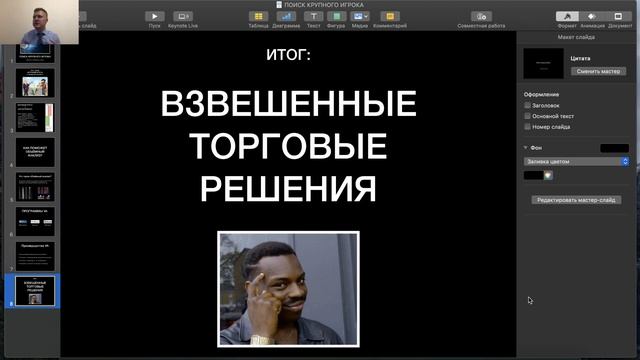Select the meme image on the slide
640x360 pixels.
coord(289,289)
